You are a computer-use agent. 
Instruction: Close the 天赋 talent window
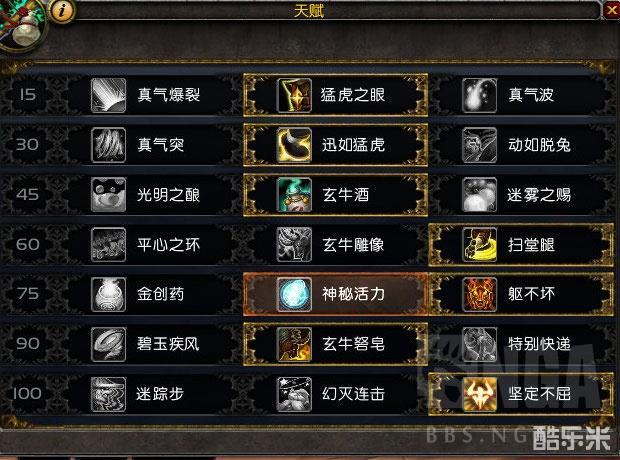coord(612,10)
